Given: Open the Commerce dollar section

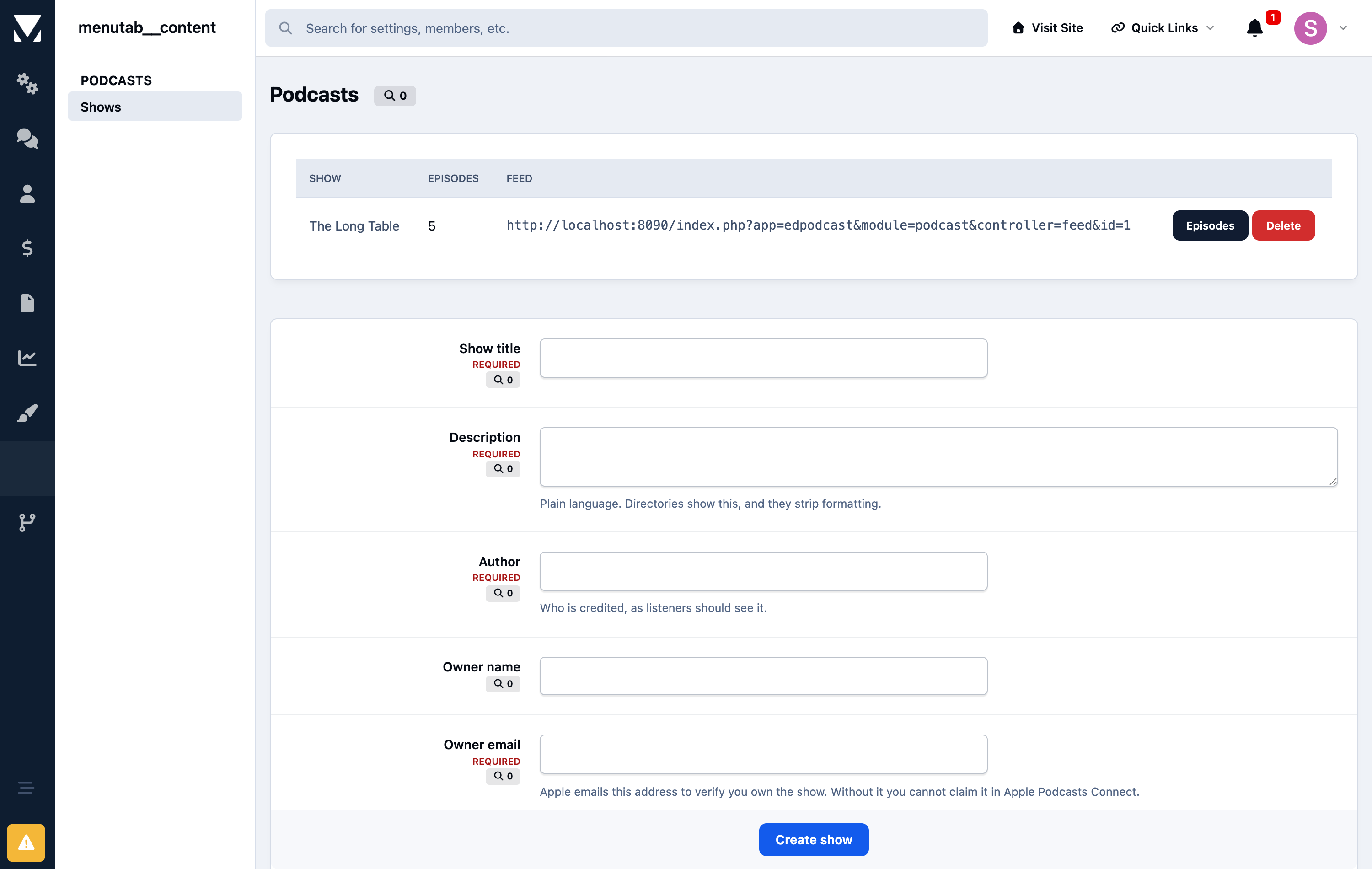Looking at the screenshot, I should (27, 248).
